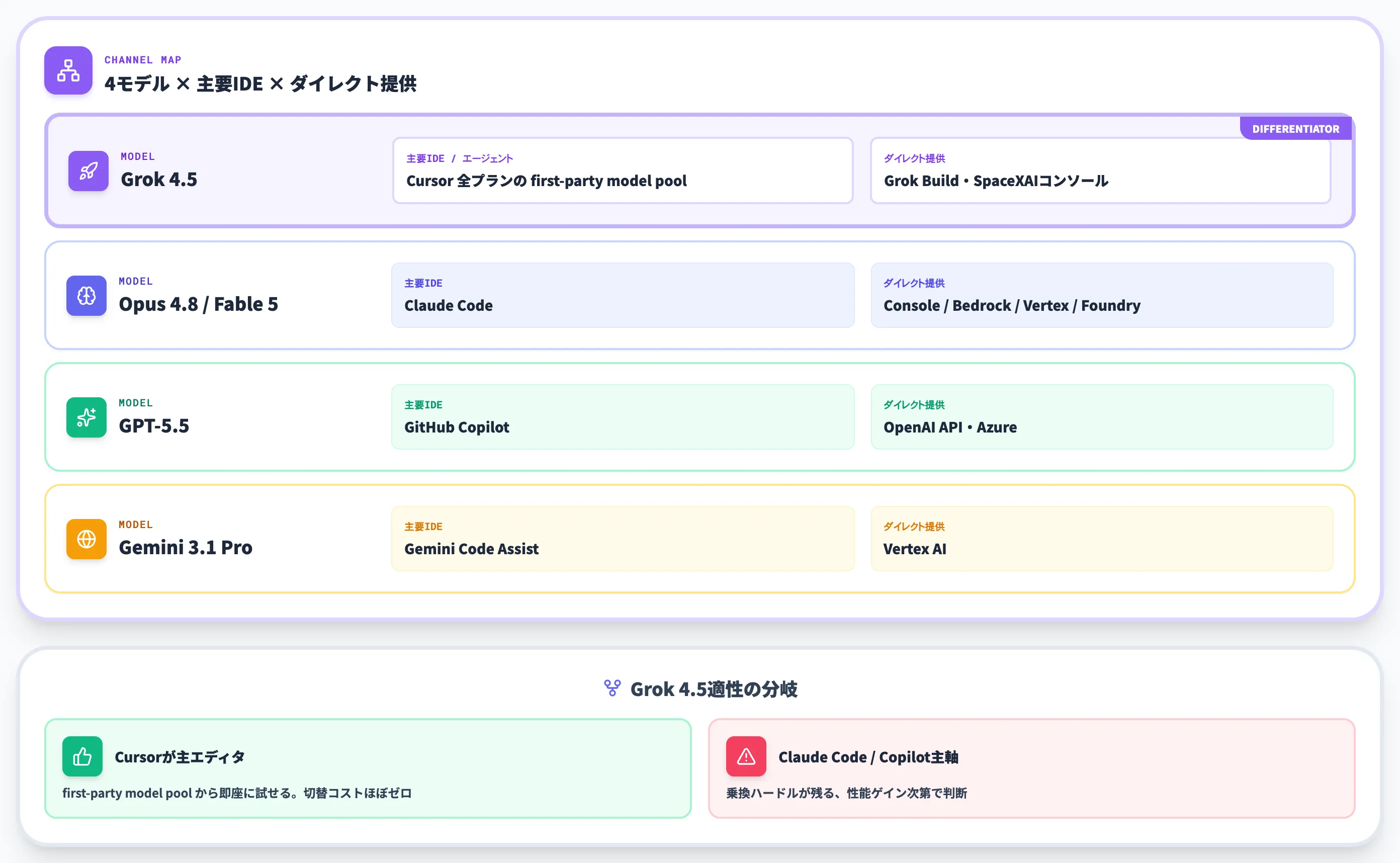Click the red warning triangle icon
Viewport: 1400px width, 863px height.
coord(746,756)
